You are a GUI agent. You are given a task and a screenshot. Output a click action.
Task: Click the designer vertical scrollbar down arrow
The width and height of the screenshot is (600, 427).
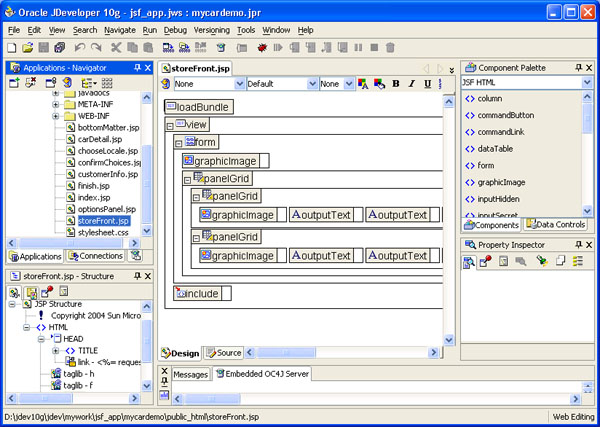pos(449,340)
